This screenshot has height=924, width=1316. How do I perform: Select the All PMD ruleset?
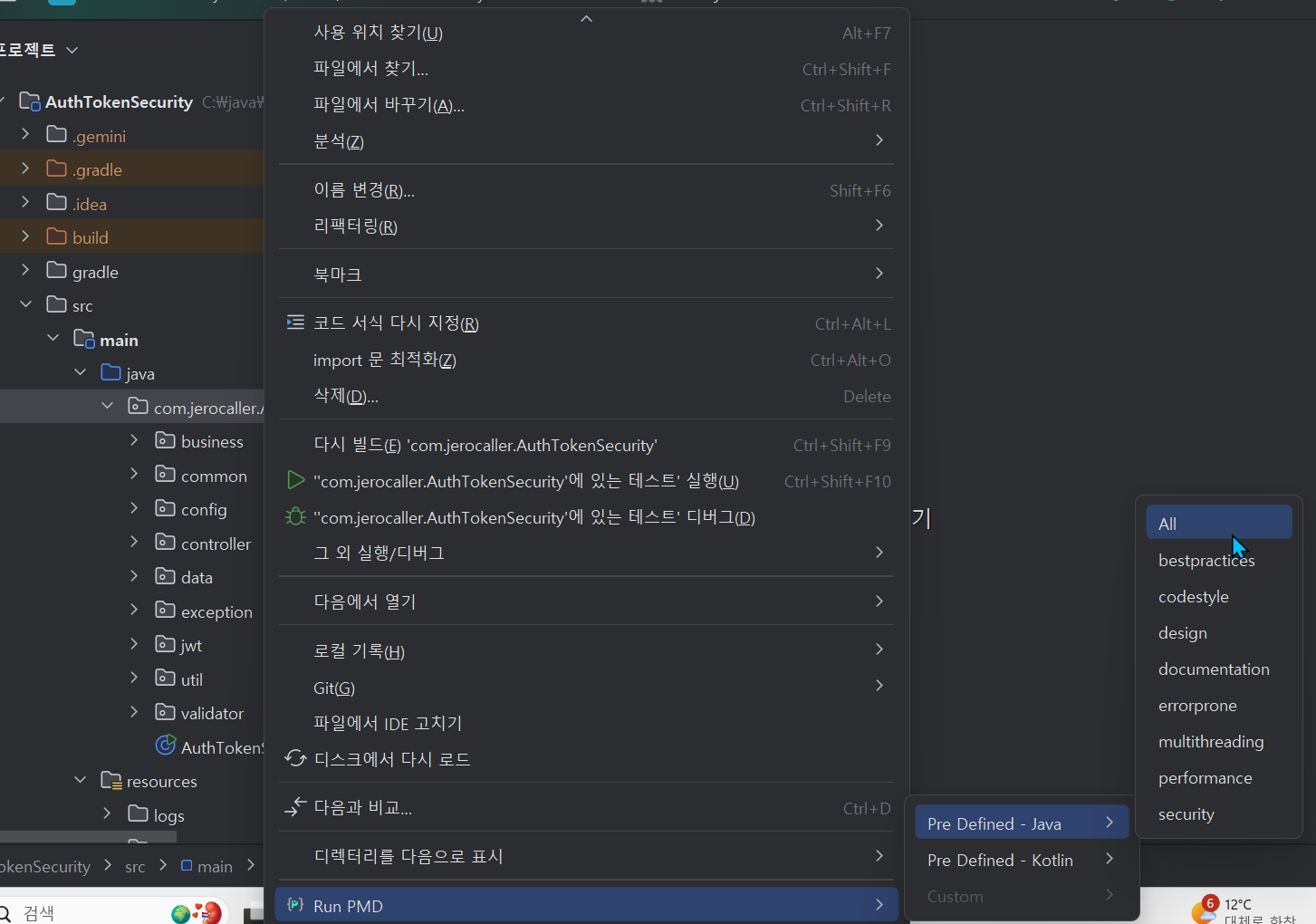(x=1167, y=523)
